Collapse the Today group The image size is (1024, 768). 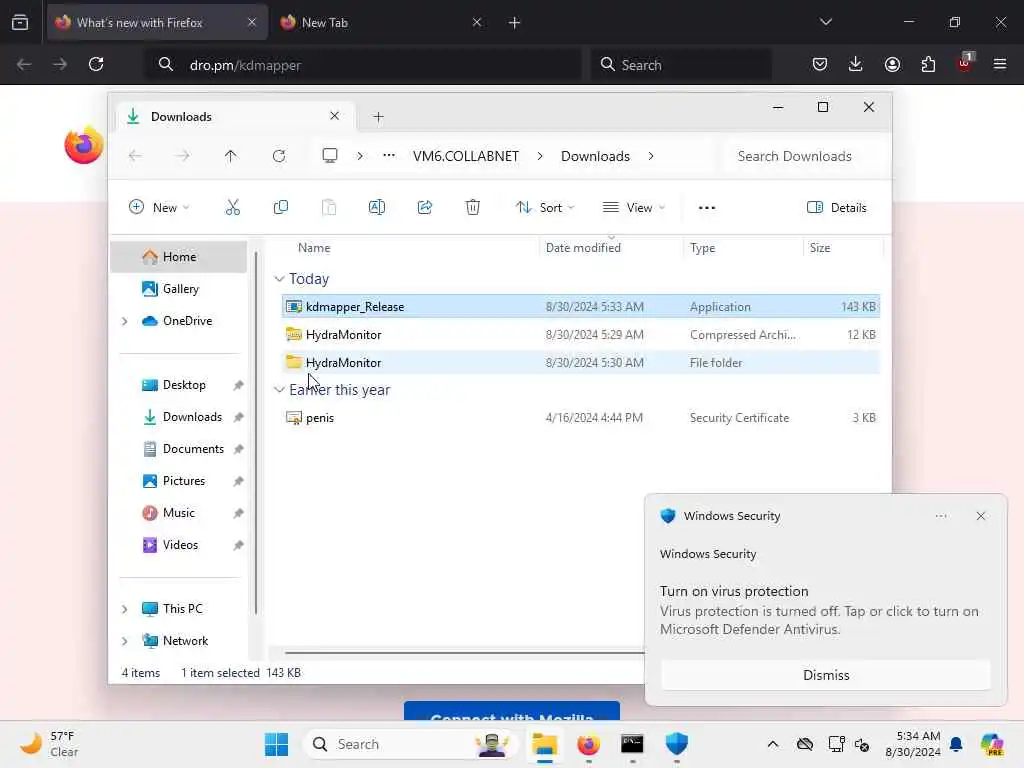tap(280, 279)
